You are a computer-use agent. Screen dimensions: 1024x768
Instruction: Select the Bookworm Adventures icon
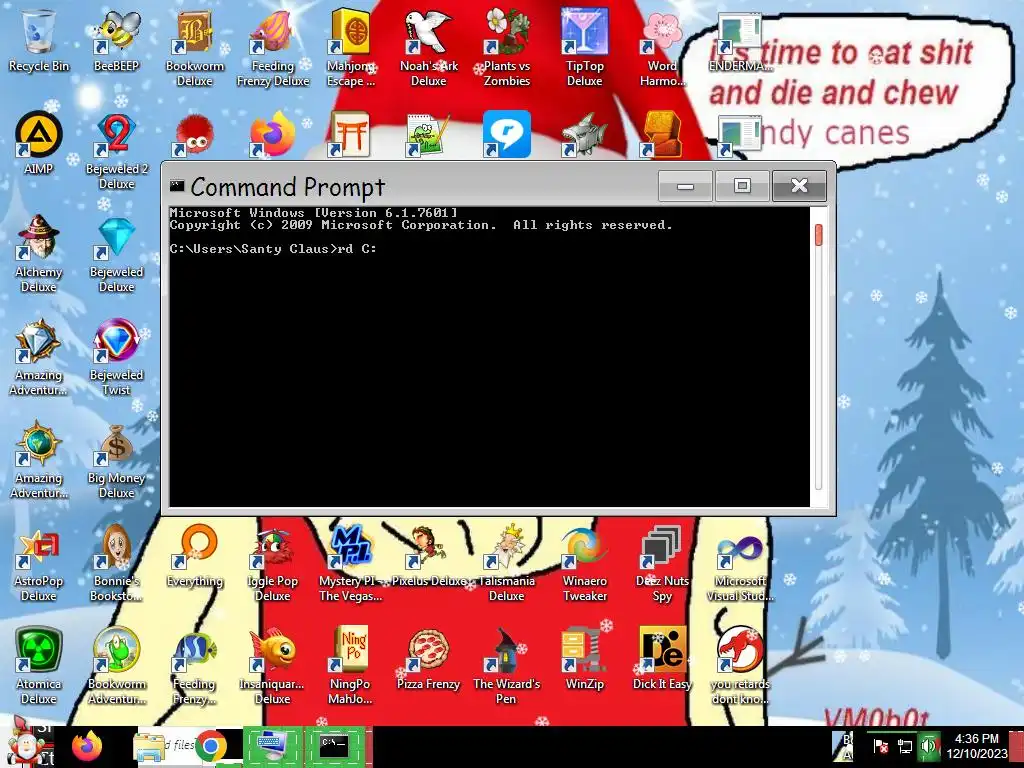pyautogui.click(x=116, y=666)
